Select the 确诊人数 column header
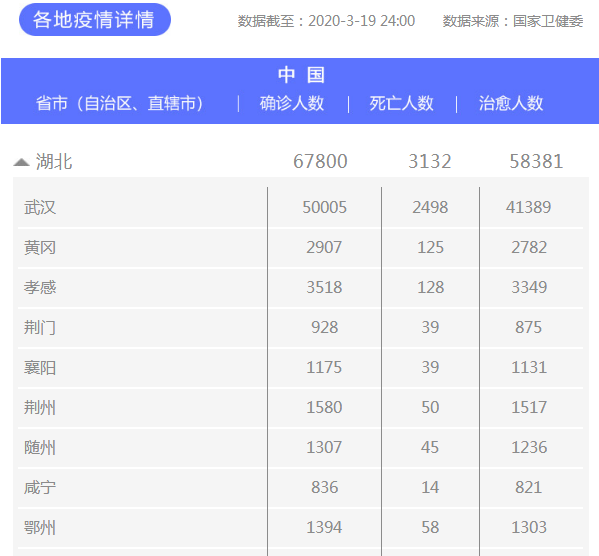 pos(292,104)
